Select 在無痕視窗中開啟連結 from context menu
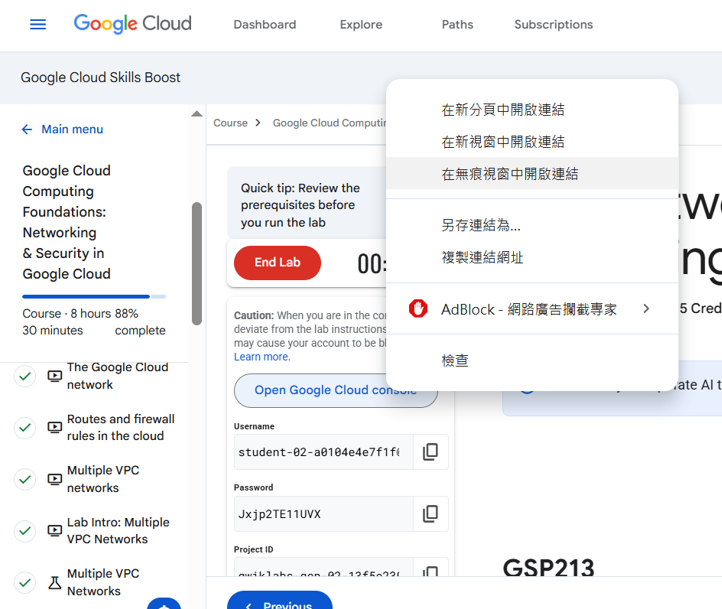Image resolution: width=722 pixels, height=609 pixels. 510,174
